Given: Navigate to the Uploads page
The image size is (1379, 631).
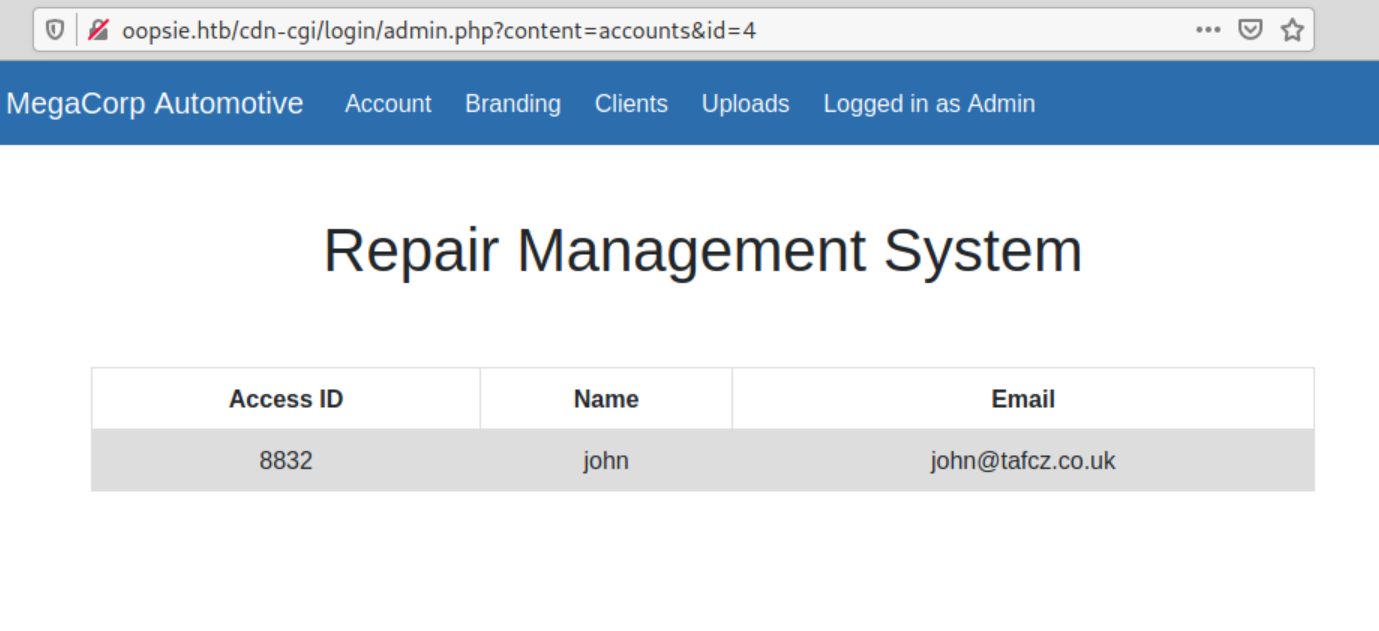Looking at the screenshot, I should [745, 104].
